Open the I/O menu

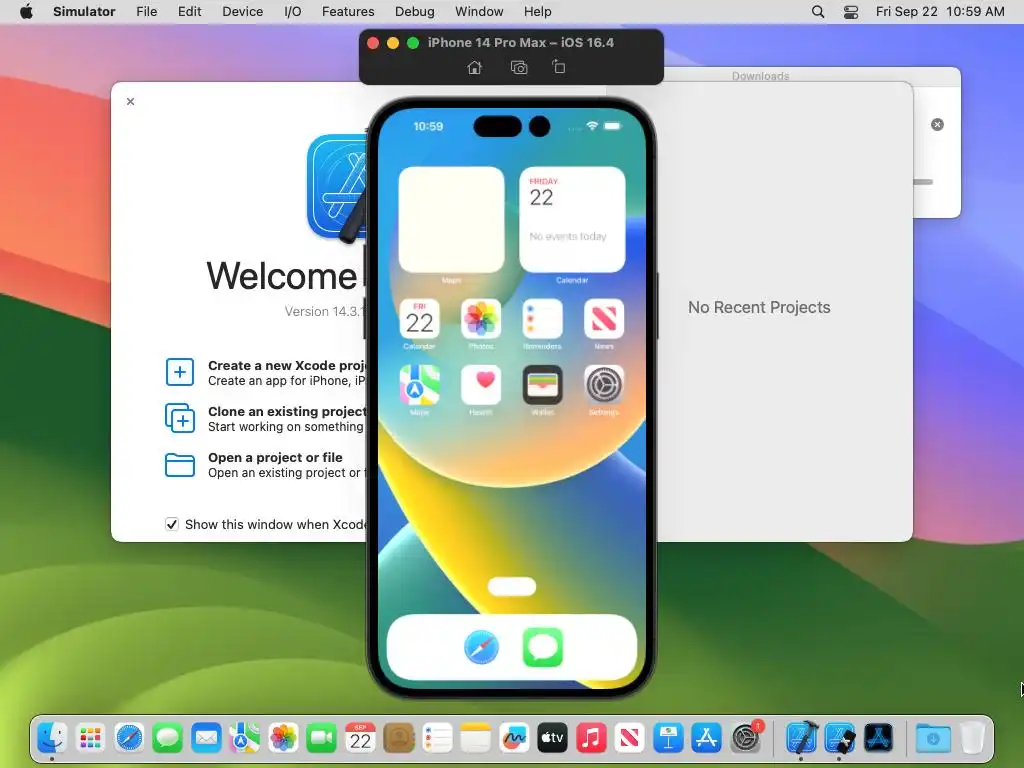pyautogui.click(x=293, y=12)
